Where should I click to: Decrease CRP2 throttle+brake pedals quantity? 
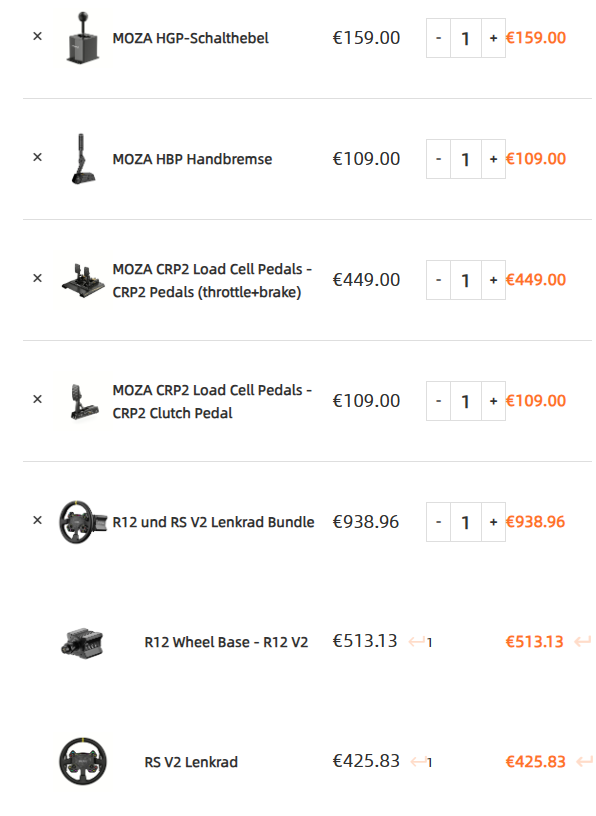pos(438,280)
